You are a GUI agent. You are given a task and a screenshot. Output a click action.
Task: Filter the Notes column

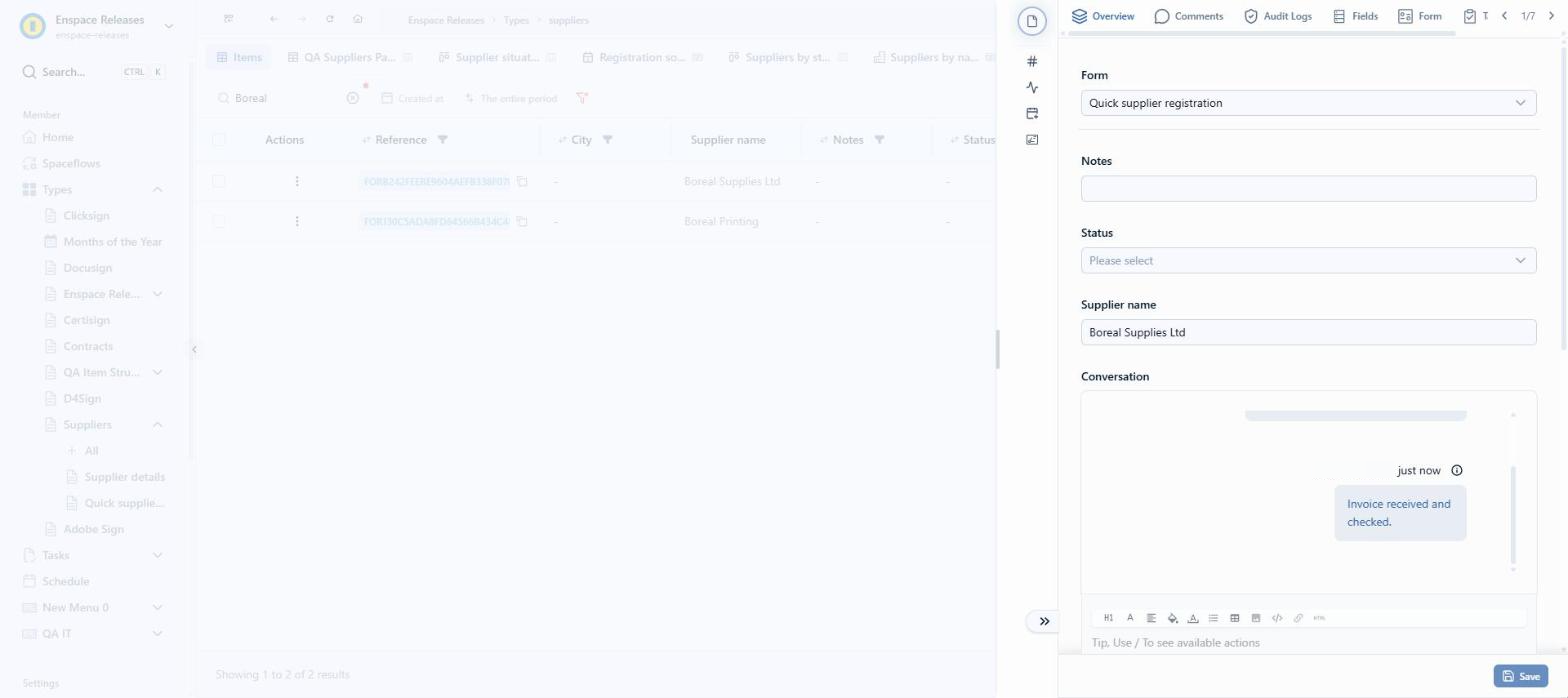(879, 140)
